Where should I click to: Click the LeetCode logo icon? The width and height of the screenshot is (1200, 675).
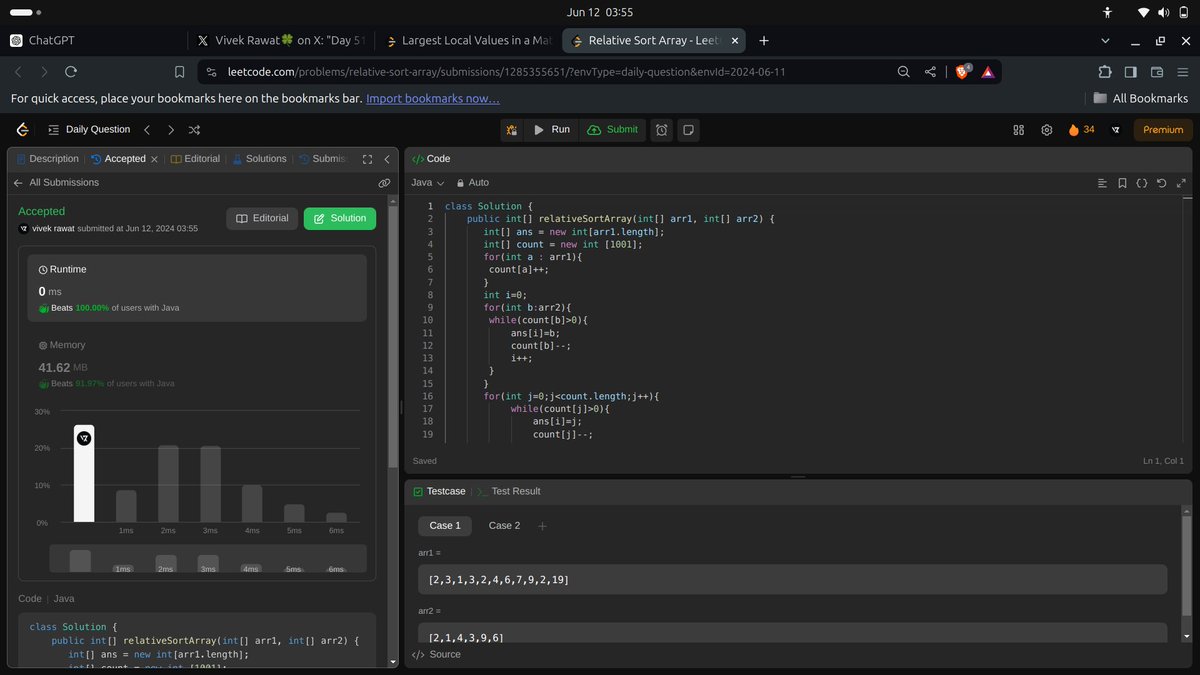pyautogui.click(x=22, y=129)
